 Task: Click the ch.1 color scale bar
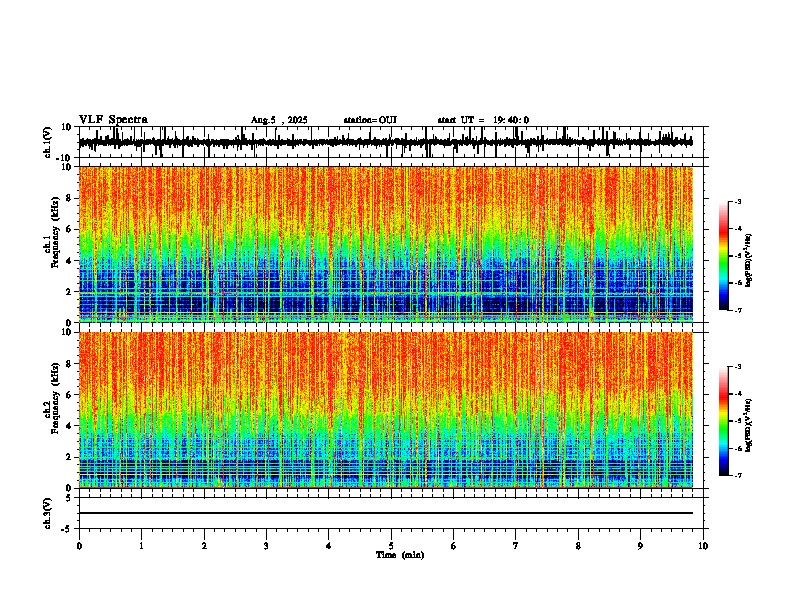724,256
